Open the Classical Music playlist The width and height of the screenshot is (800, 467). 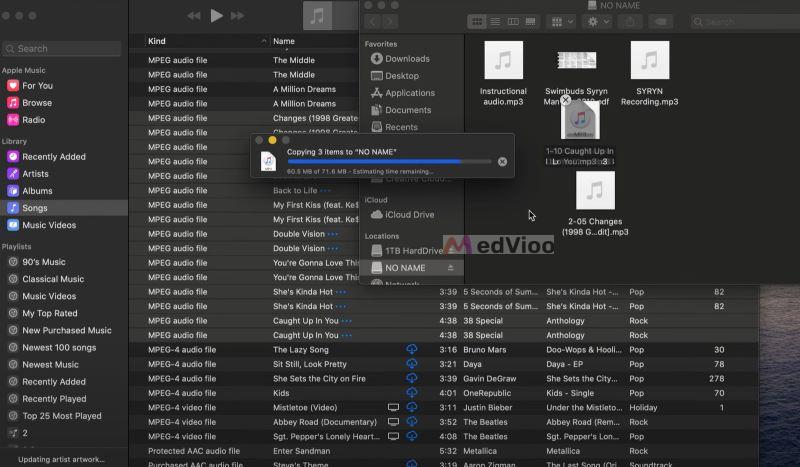coord(53,279)
